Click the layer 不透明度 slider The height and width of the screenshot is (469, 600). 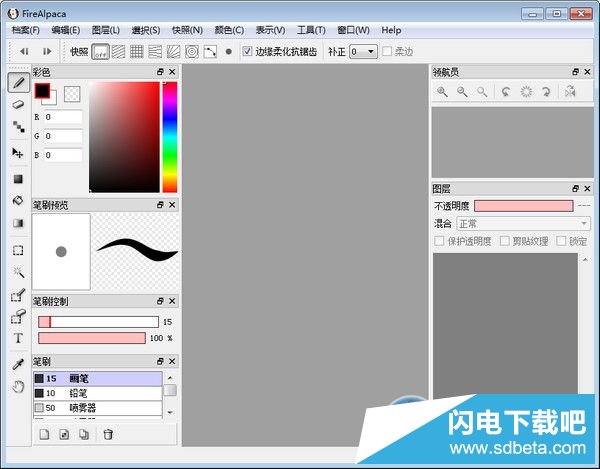tap(523, 206)
